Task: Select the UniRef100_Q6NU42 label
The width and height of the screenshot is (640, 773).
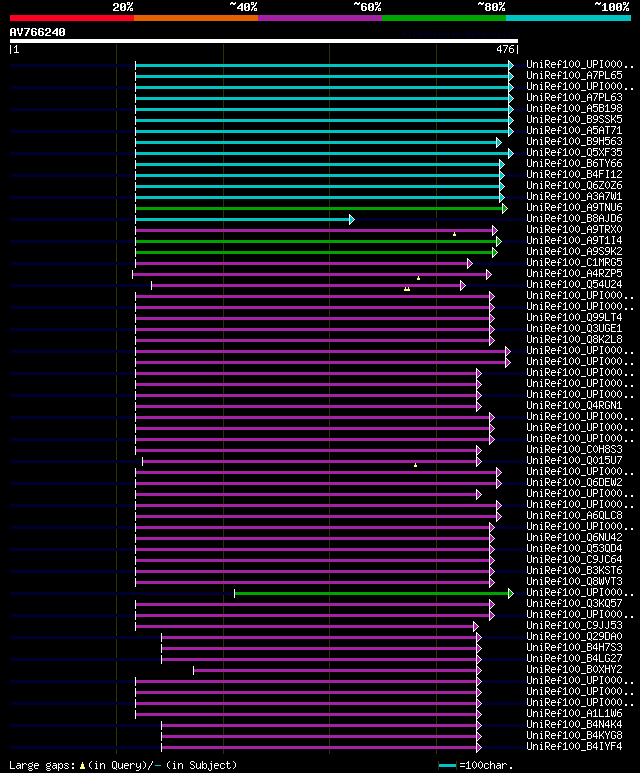Action: pyautogui.click(x=574, y=538)
